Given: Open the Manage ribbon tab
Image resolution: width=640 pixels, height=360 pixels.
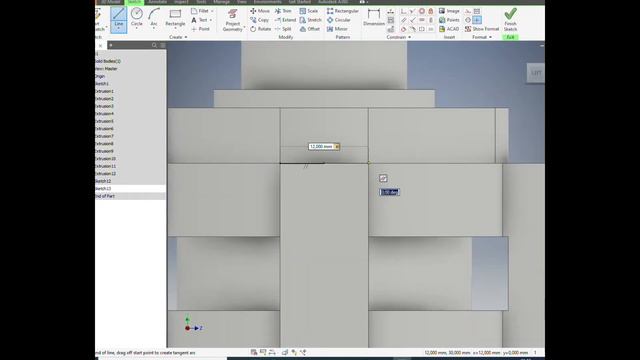Looking at the screenshot, I should point(221,2).
